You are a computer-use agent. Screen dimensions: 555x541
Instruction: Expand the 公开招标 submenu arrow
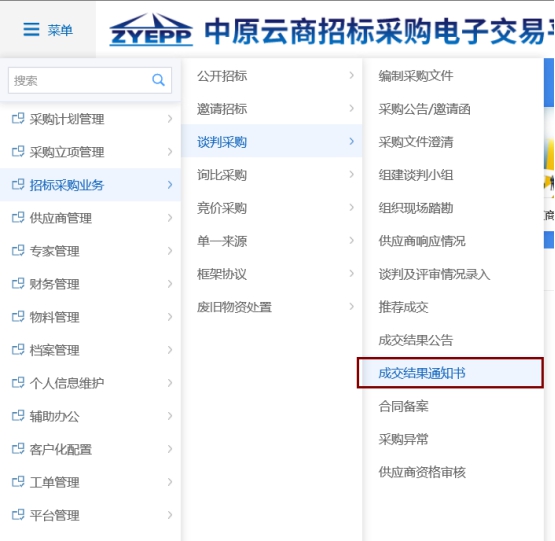[351, 75]
